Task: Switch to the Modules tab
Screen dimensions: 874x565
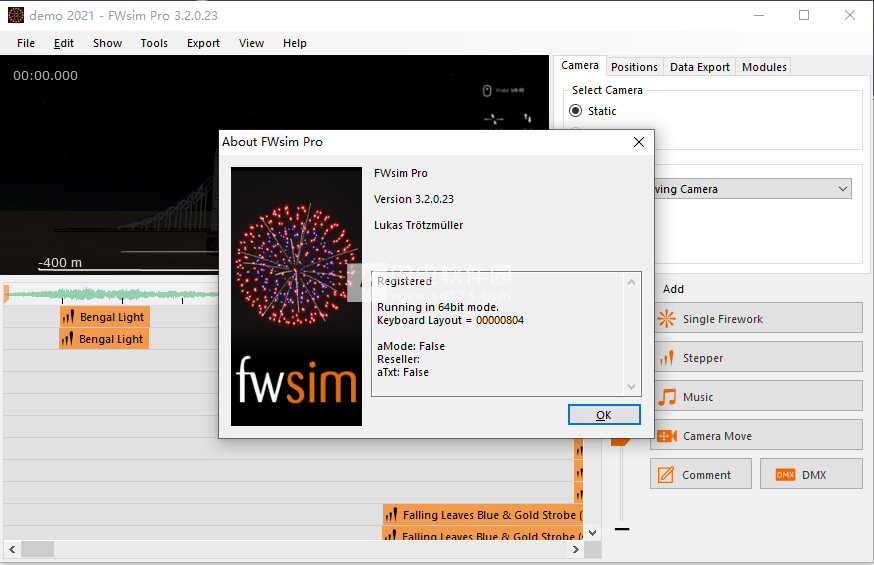Action: pyautogui.click(x=764, y=67)
